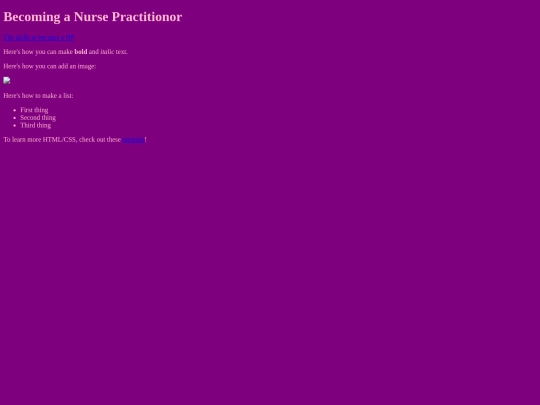Click 'Here's how to make a list:' text
Viewport: 540px width, 405px height.
pos(38,95)
